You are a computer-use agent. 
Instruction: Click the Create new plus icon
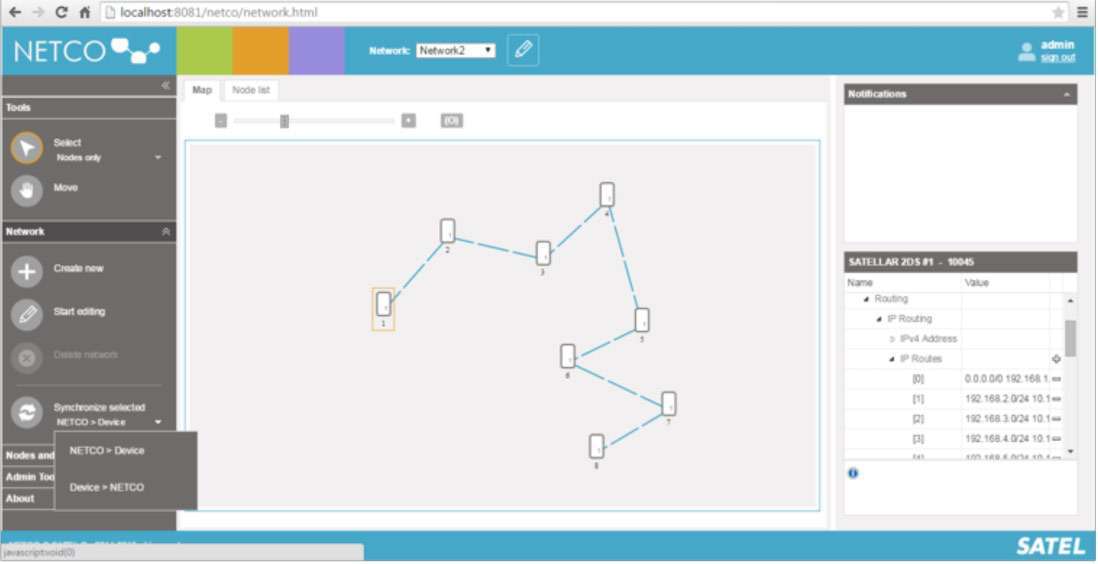27,271
